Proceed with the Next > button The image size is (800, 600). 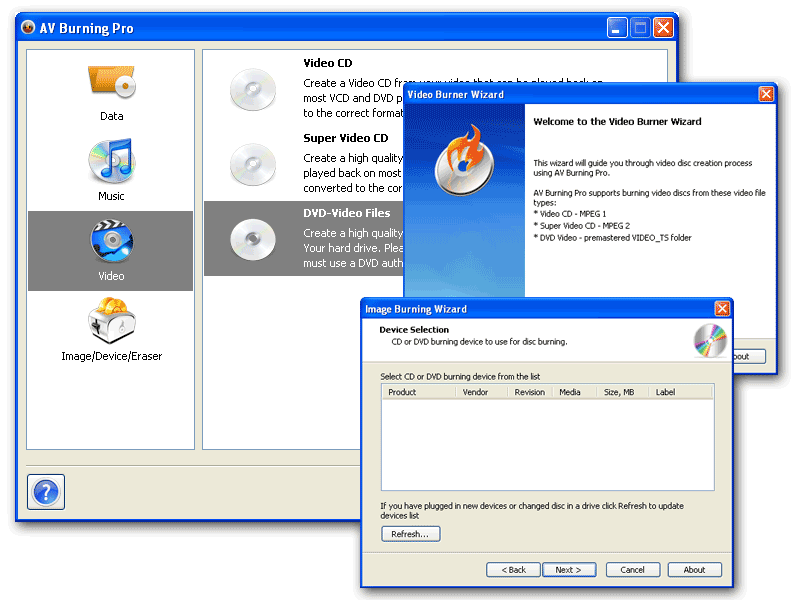click(568, 569)
